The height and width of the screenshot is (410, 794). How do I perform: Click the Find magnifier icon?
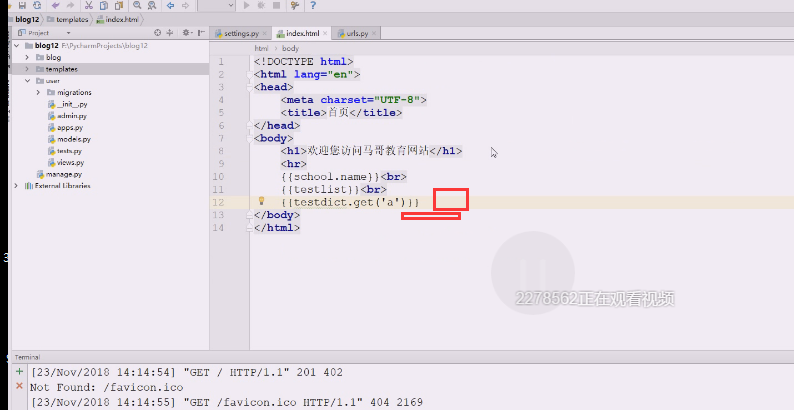[137, 6]
